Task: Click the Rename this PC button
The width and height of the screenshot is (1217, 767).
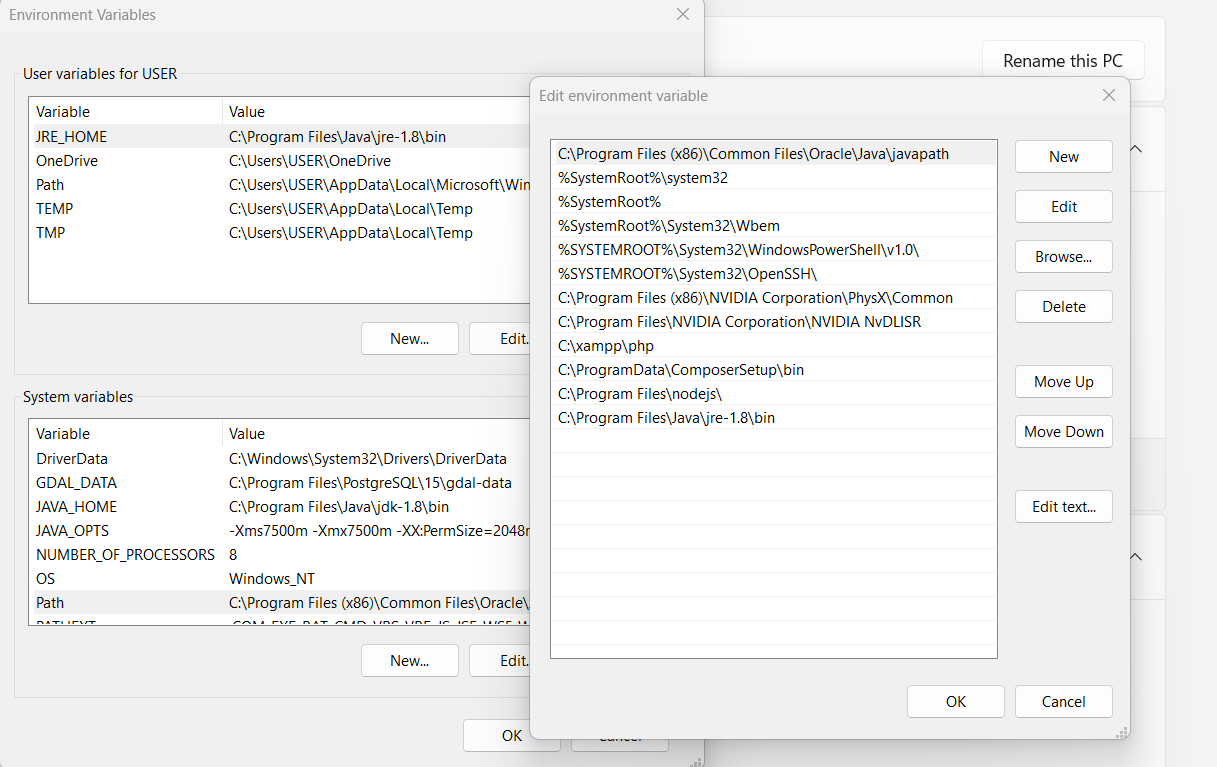Action: pyautogui.click(x=1062, y=61)
